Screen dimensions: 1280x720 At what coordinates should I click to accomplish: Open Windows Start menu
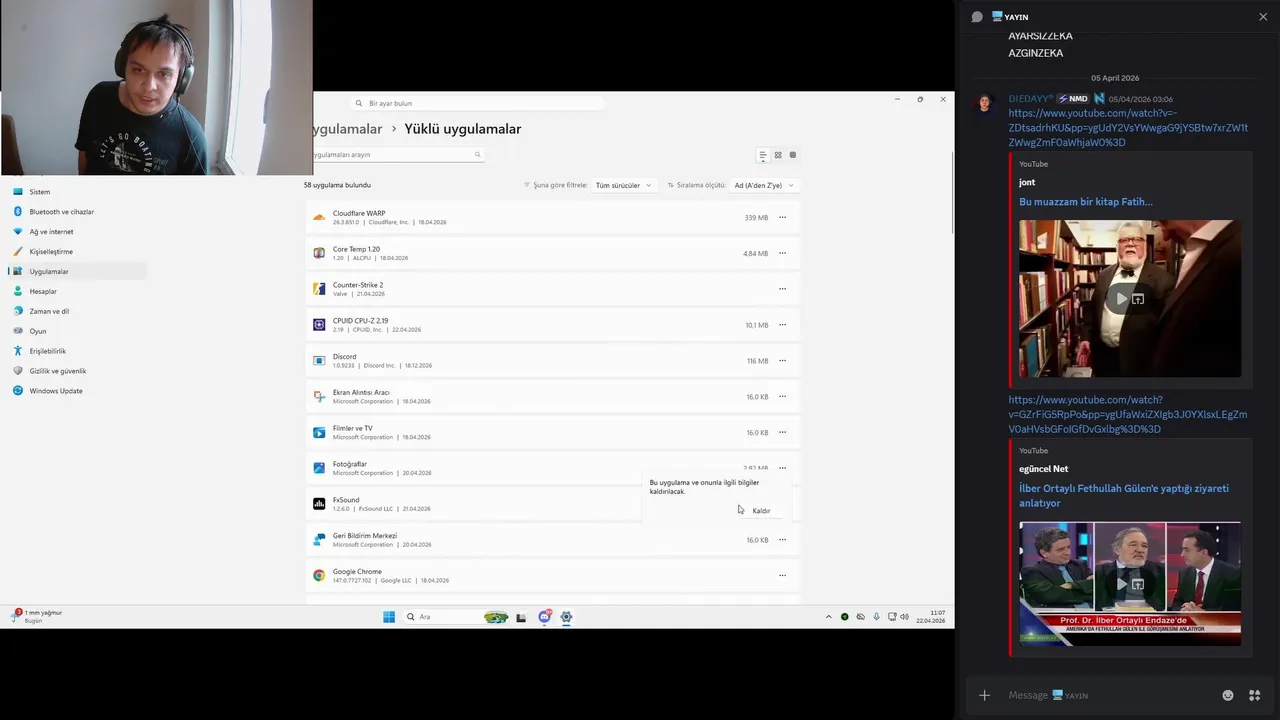[389, 617]
